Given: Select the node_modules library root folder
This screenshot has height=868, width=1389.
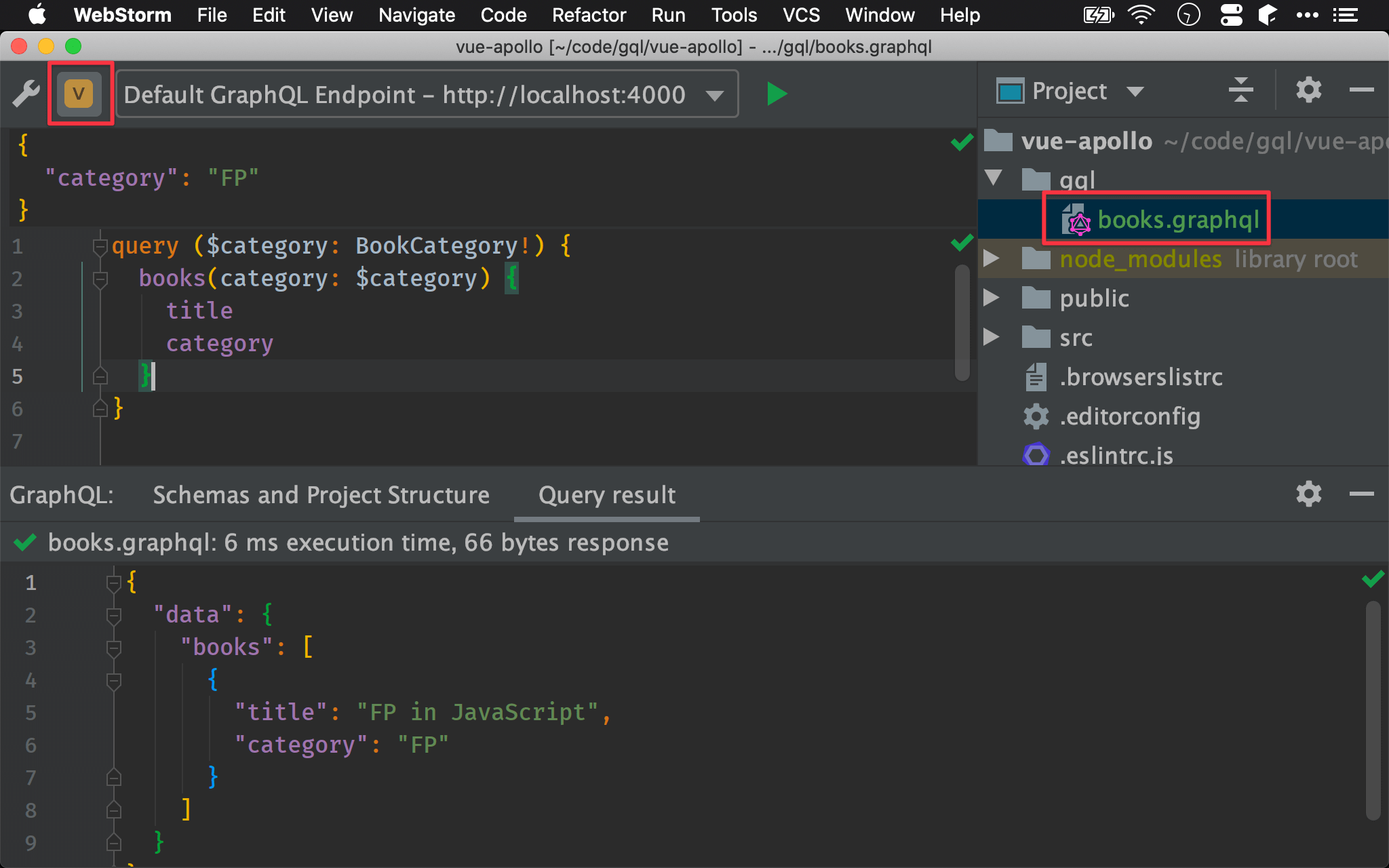Looking at the screenshot, I should click(1183, 258).
